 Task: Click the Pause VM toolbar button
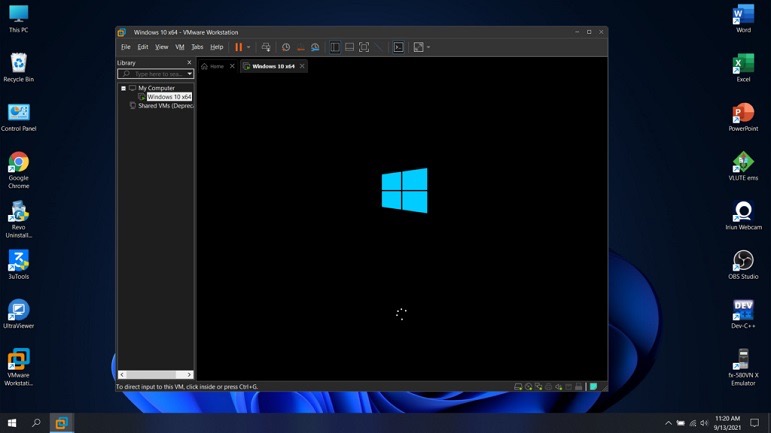238,47
